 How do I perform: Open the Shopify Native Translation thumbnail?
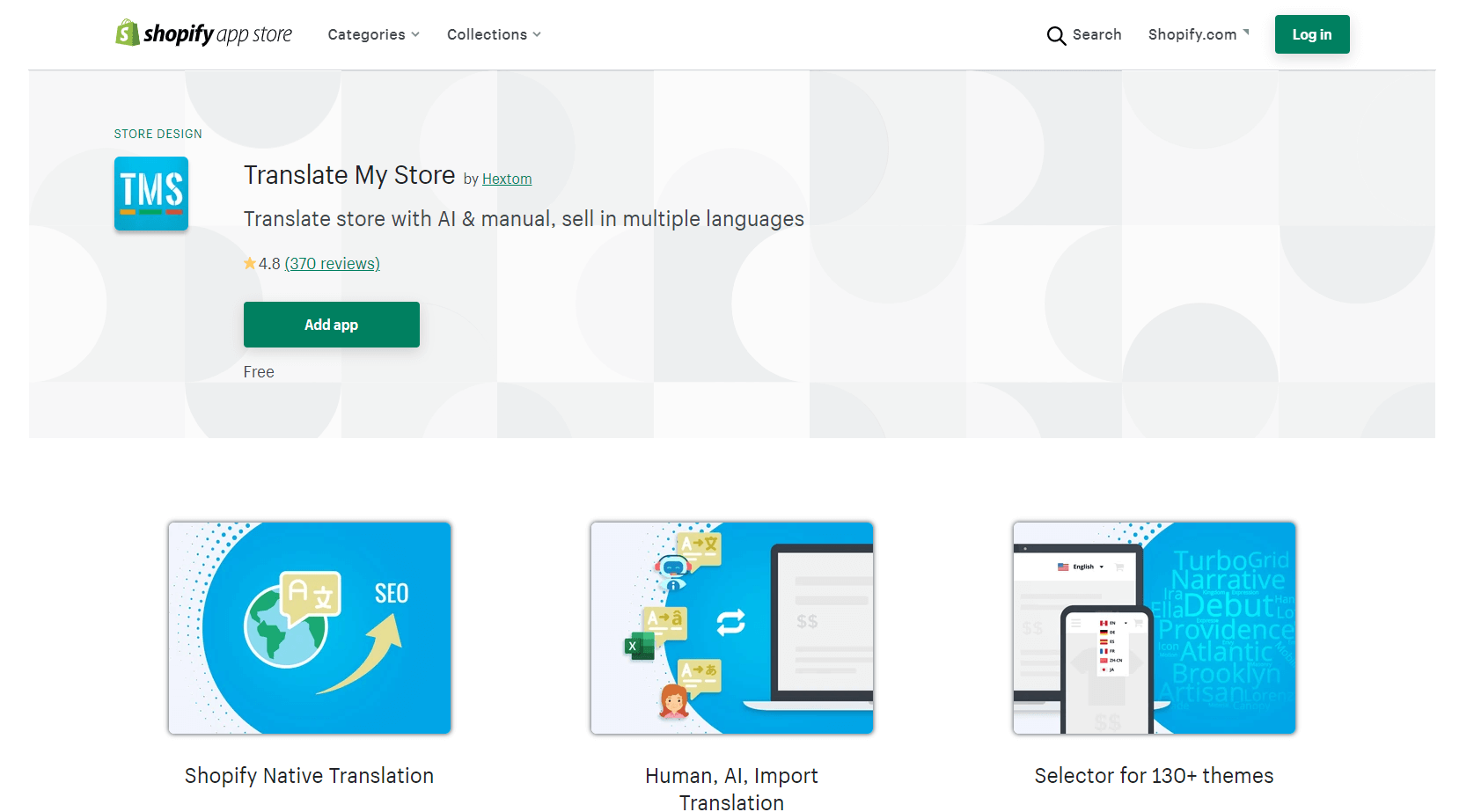point(310,628)
